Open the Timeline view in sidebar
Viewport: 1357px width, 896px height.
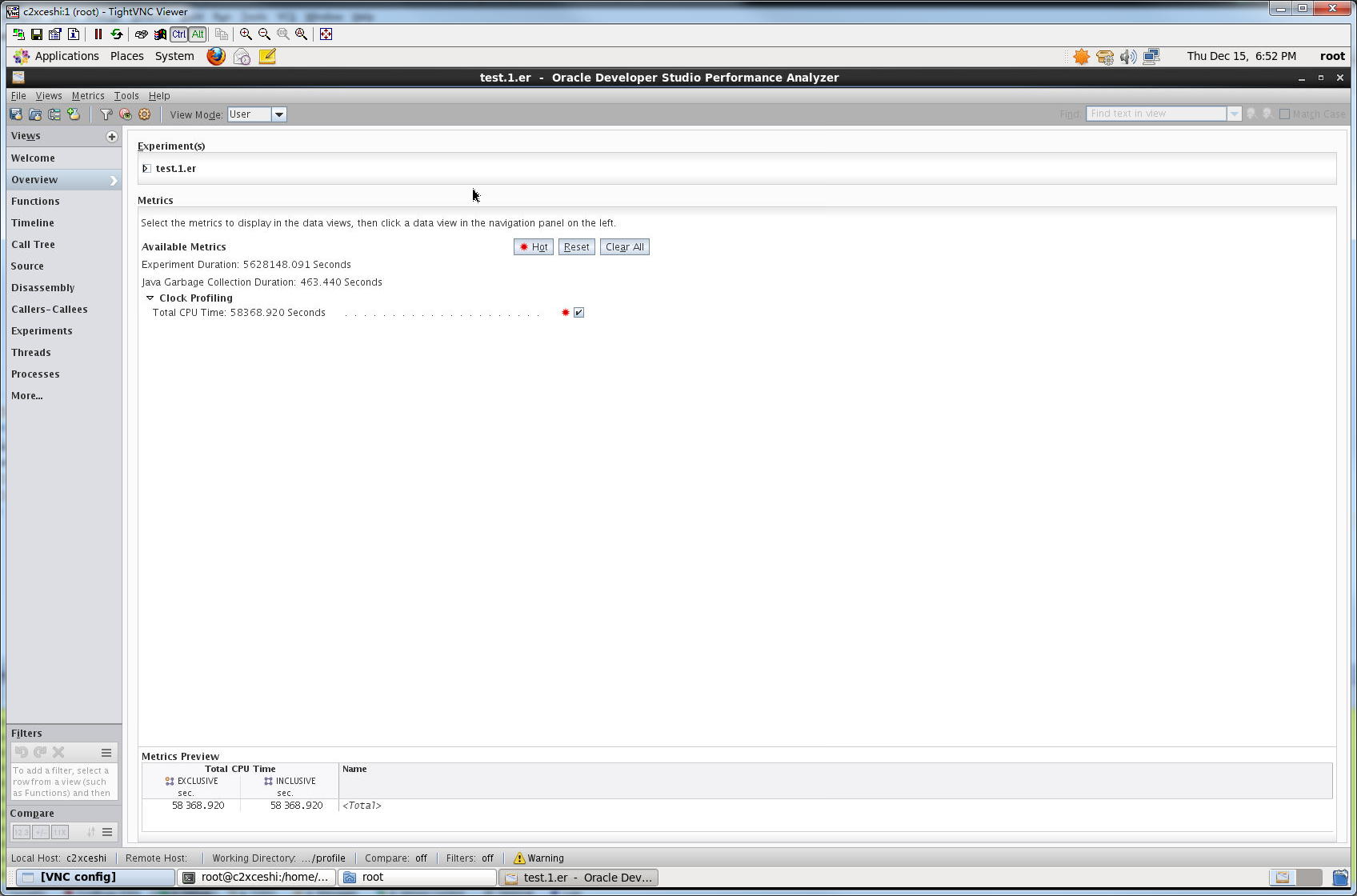pos(64,223)
